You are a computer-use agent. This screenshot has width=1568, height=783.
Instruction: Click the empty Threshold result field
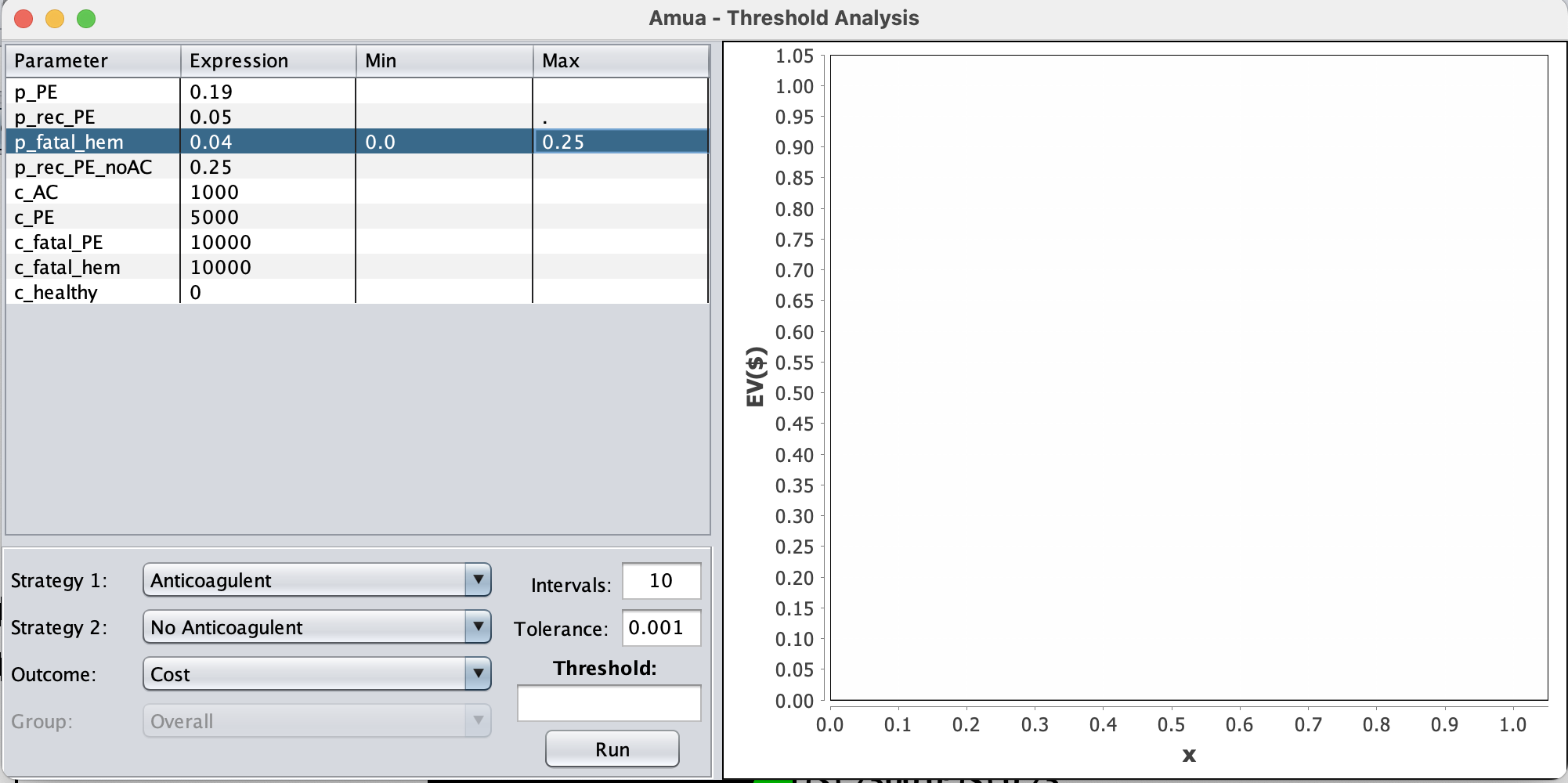point(609,703)
